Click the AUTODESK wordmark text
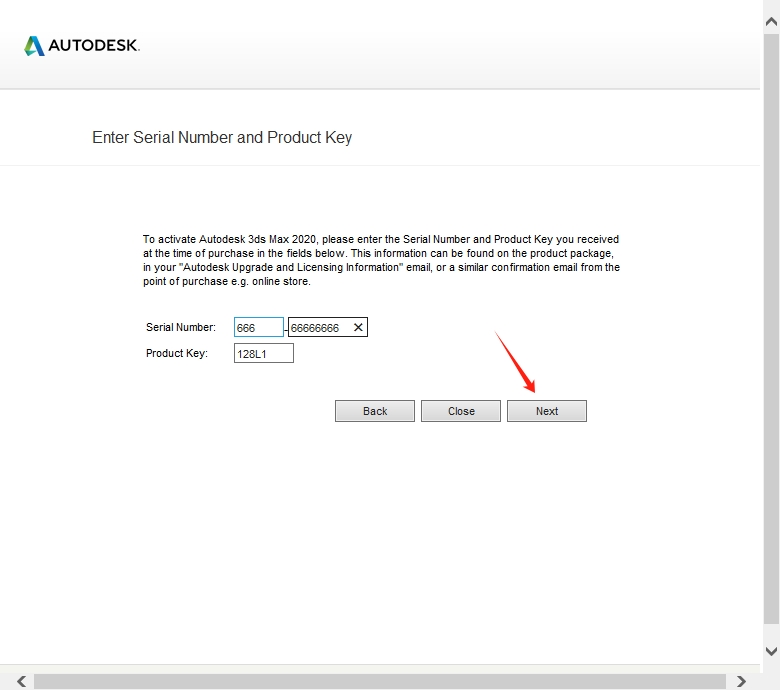Screen dimensions: 780x690 (x=94, y=46)
